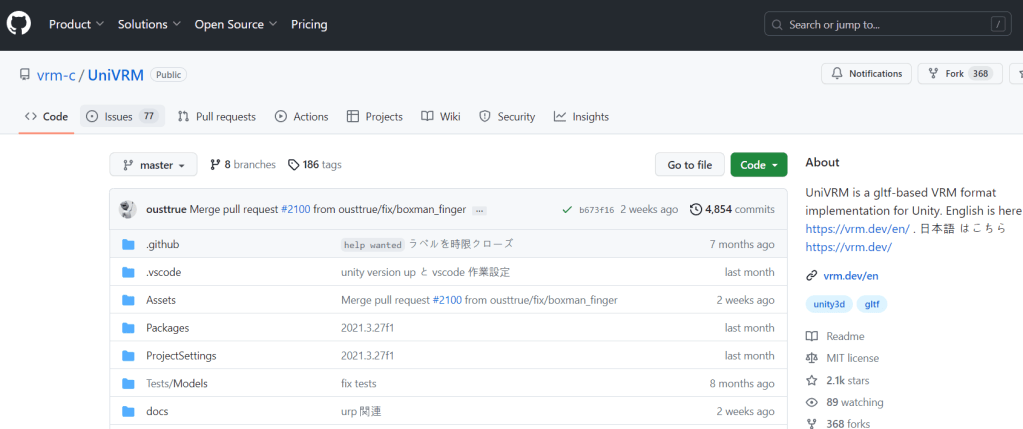
Task: Open the commit history clock icon
Action: 696,210
